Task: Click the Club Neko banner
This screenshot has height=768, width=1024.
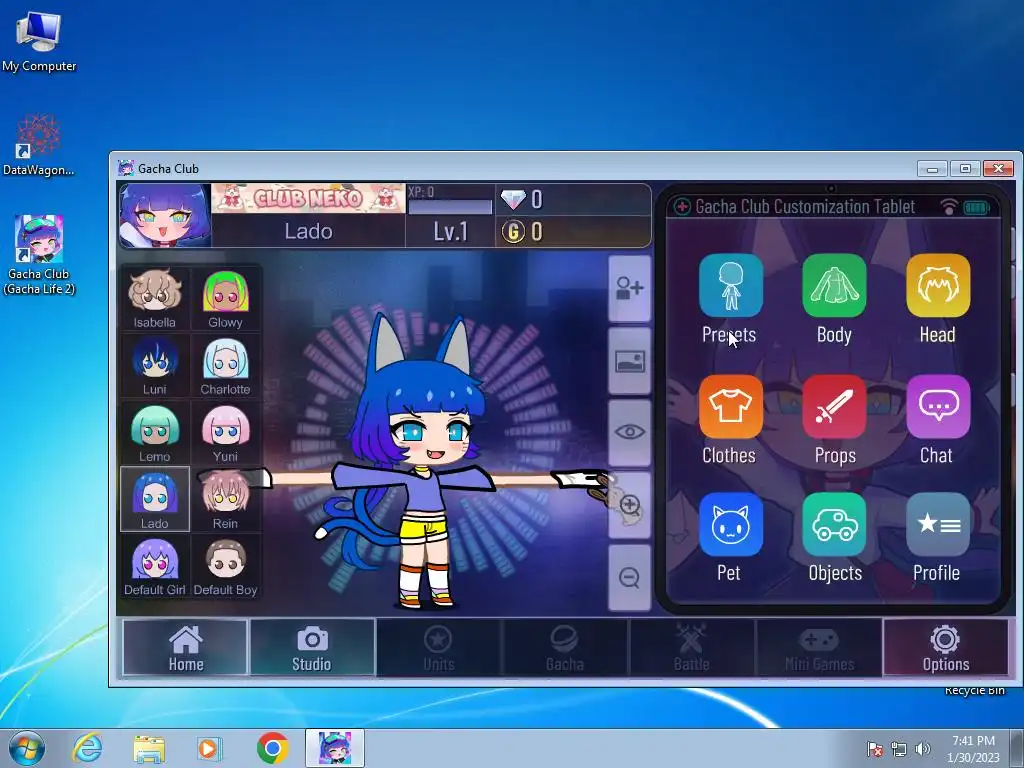Action: (308, 199)
